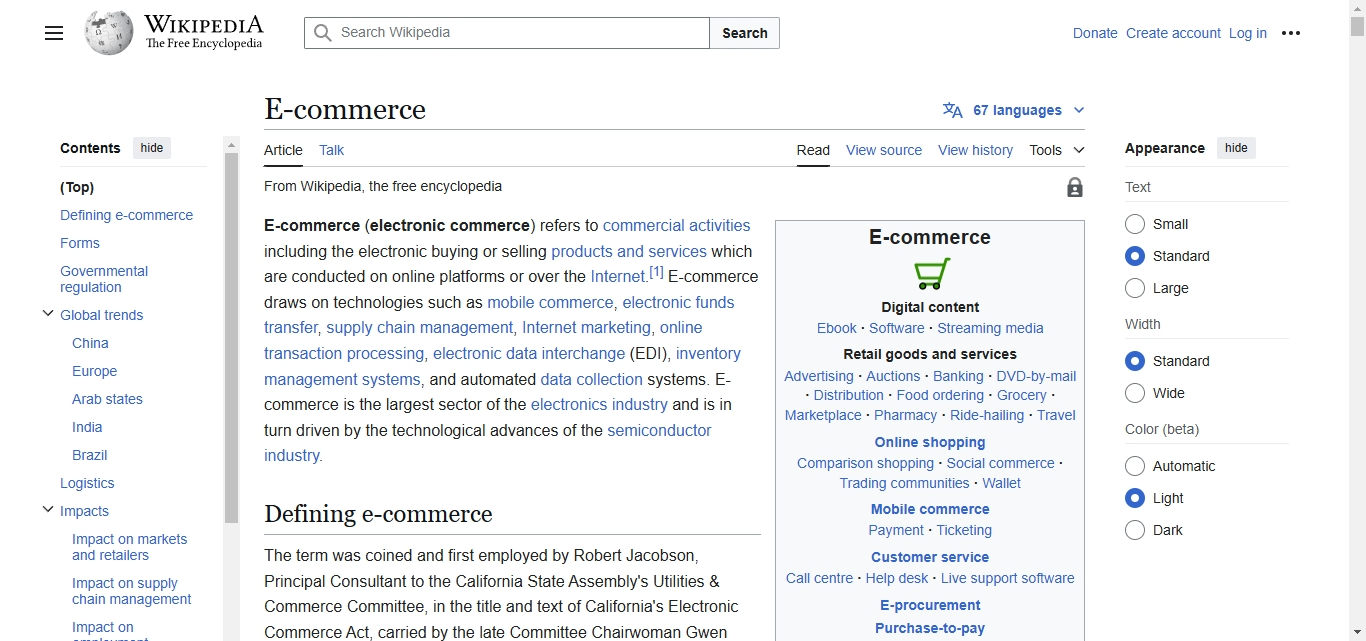The width and height of the screenshot is (1366, 641).
Task: Select Automatic color mode
Action: point(1135,466)
